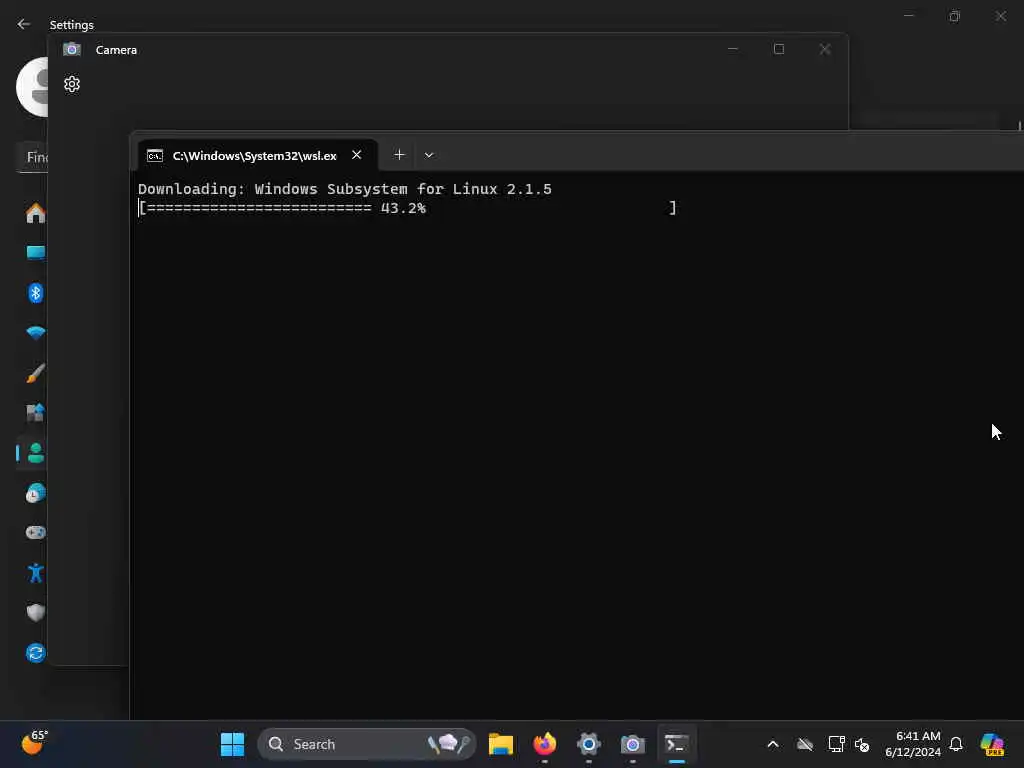The image size is (1024, 768).
Task: Switch to Camera app in taskbar
Action: (x=632, y=744)
